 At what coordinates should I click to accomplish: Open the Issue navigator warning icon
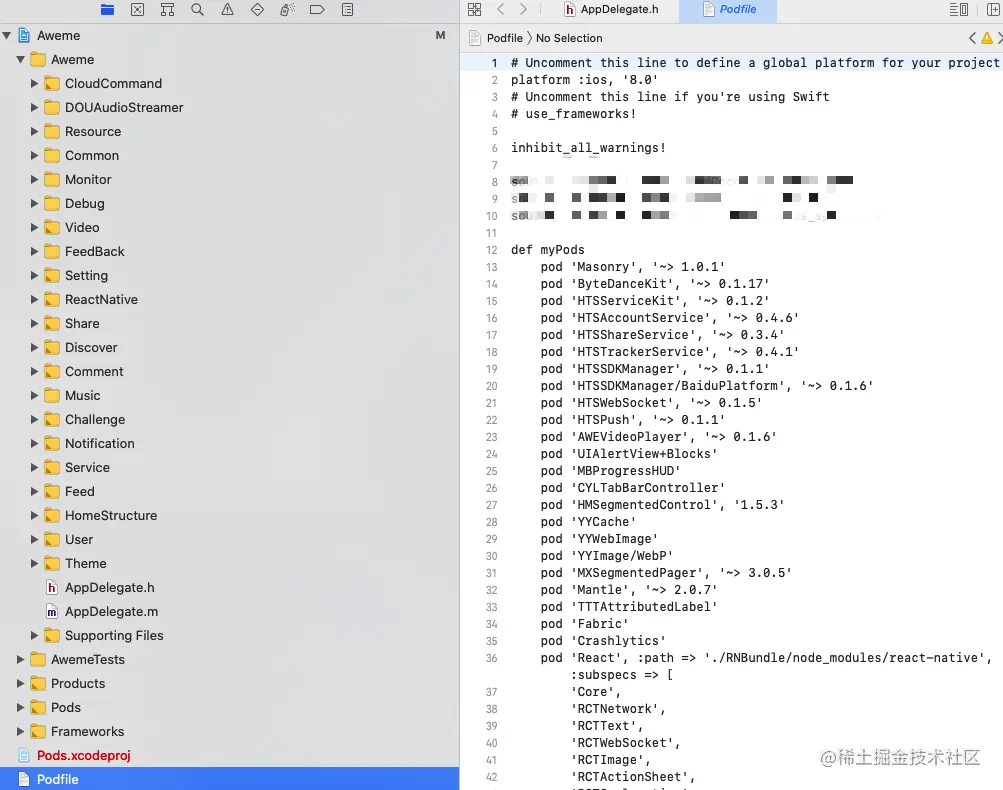[x=228, y=10]
